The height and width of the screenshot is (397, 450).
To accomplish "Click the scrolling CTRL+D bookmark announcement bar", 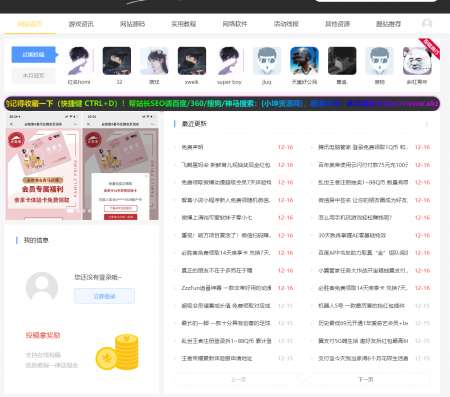I will 222,104.
